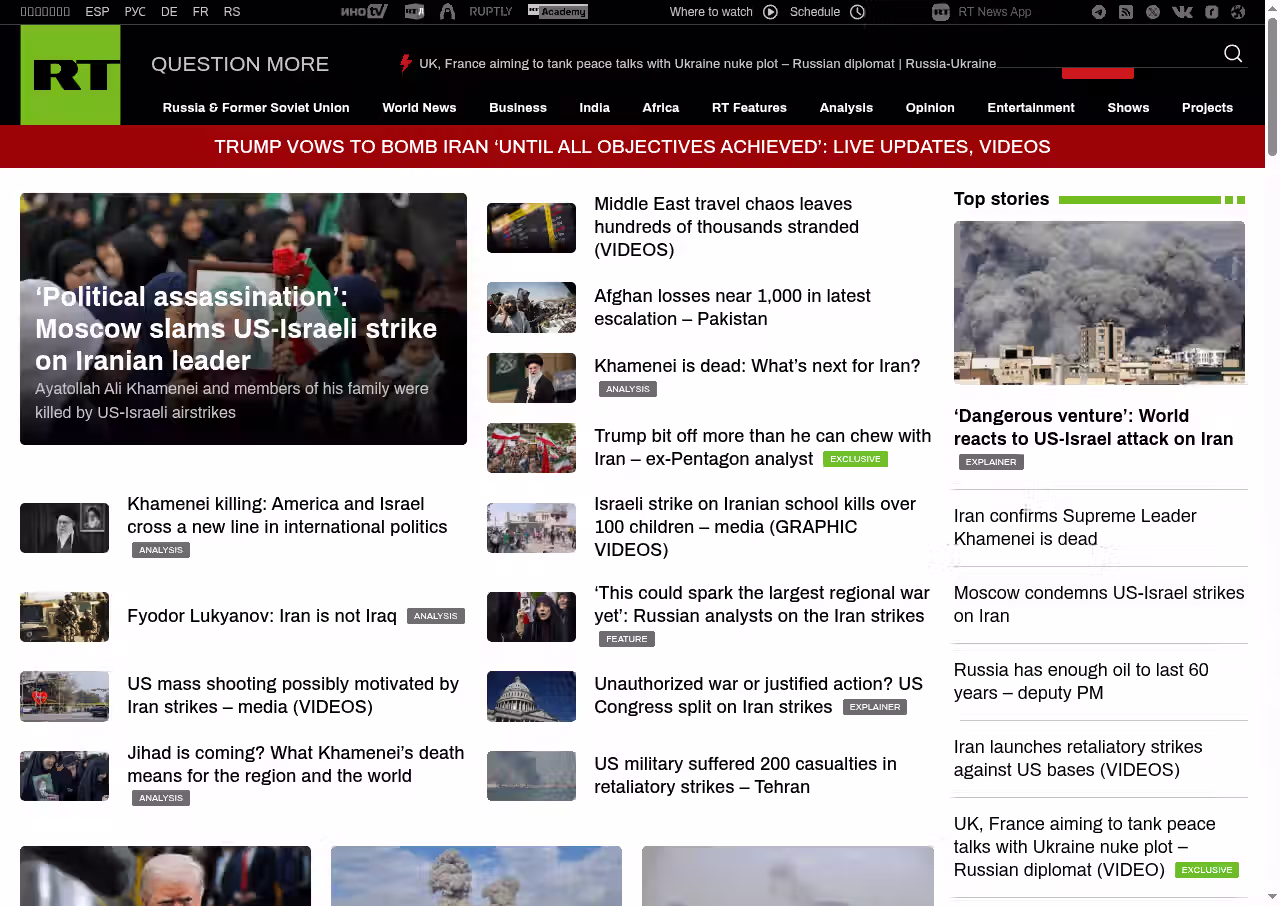This screenshot has width=1280, height=906.
Task: Open the Business section
Action: tap(518, 108)
